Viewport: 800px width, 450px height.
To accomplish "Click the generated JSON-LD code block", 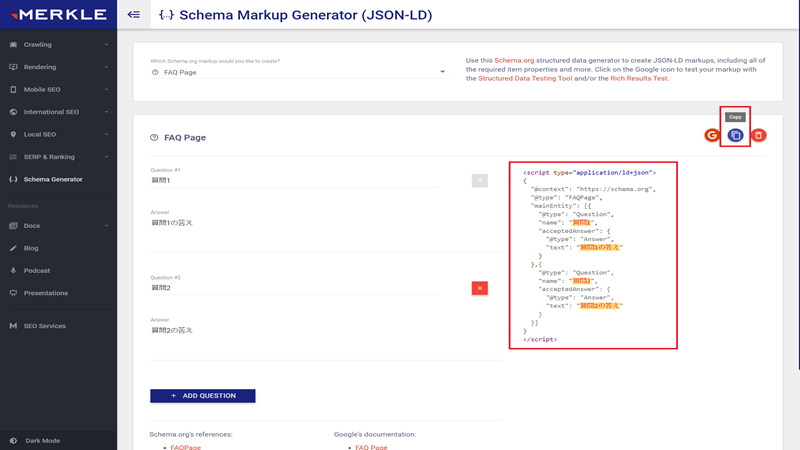I will [593, 256].
